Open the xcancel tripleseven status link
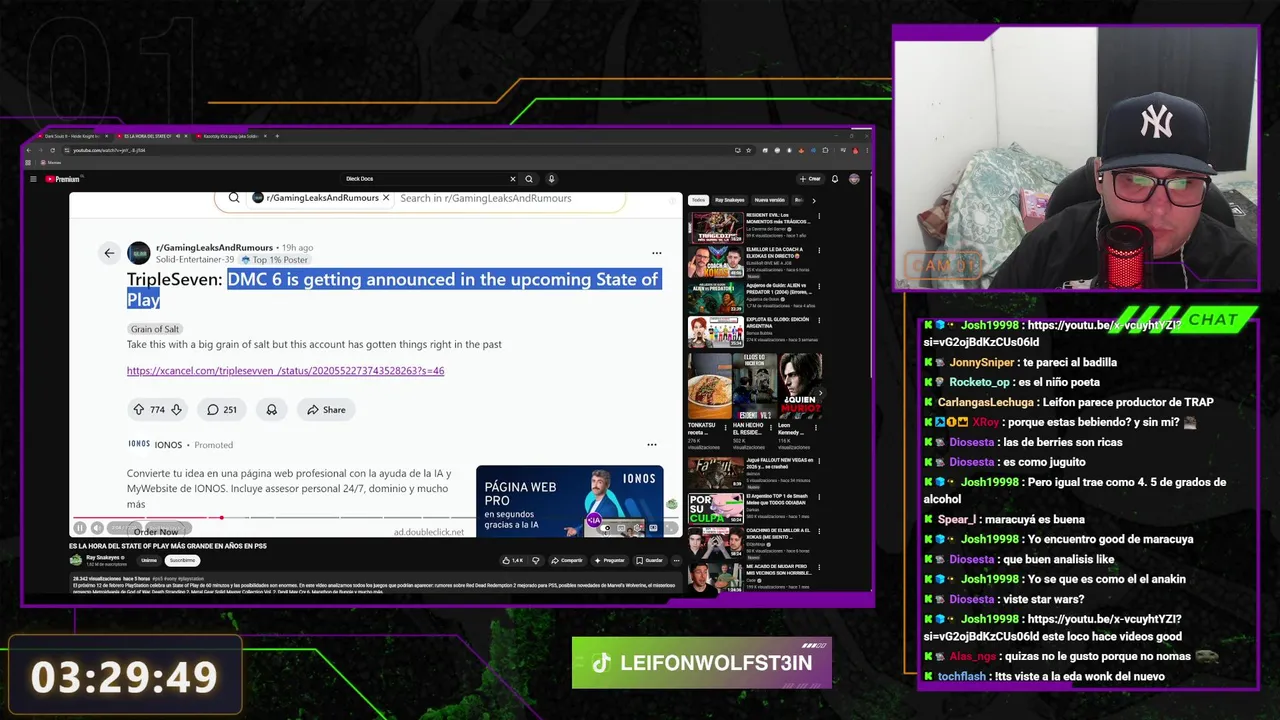Viewport: 1280px width, 720px height. coord(285,370)
